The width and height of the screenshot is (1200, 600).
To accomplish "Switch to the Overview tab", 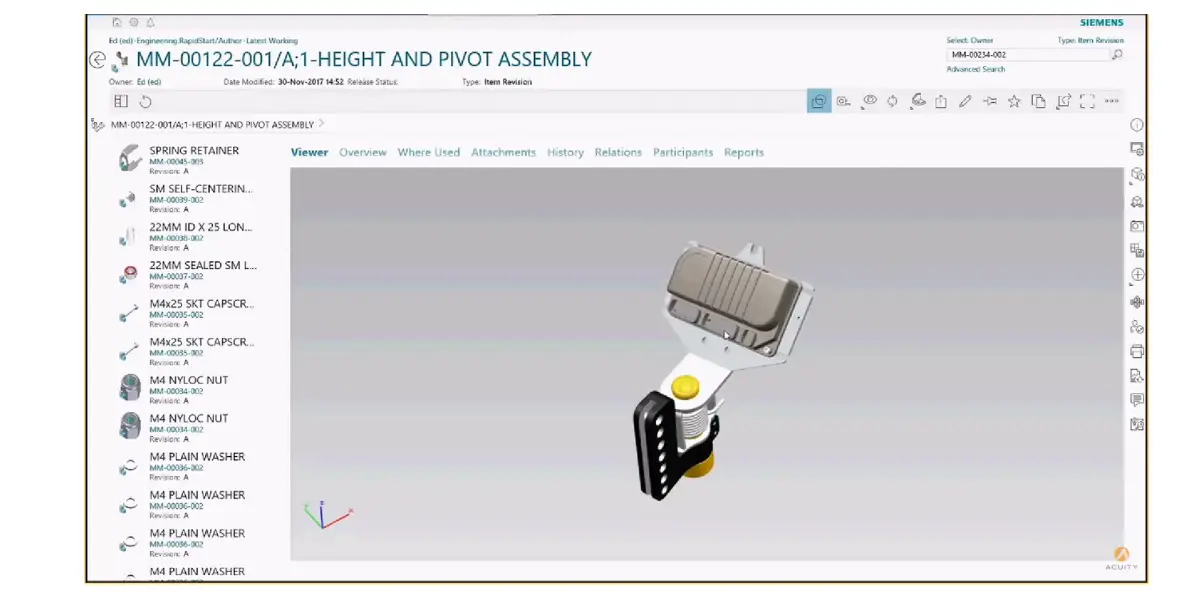I will tap(363, 153).
